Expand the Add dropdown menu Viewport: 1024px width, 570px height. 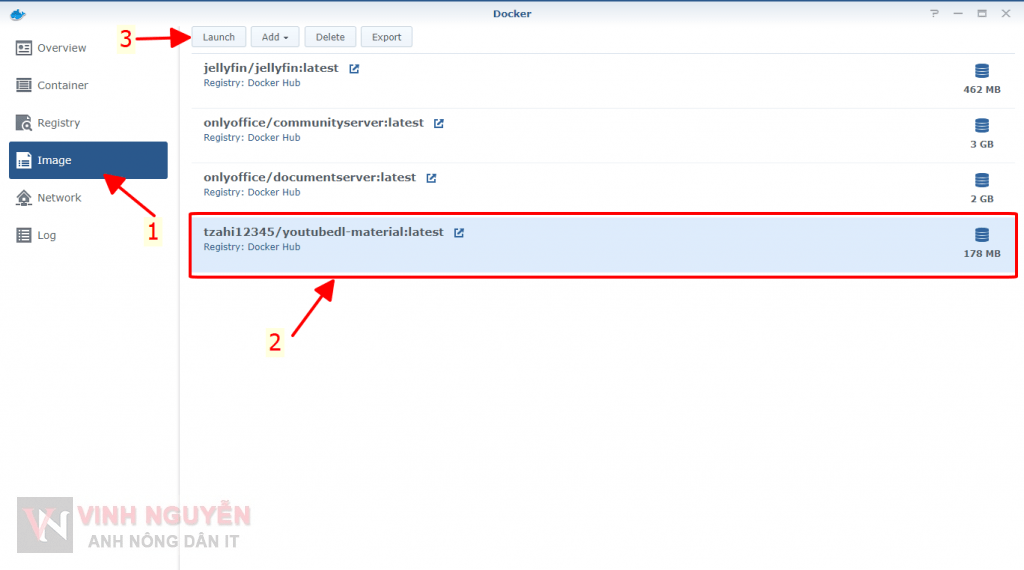pos(274,37)
